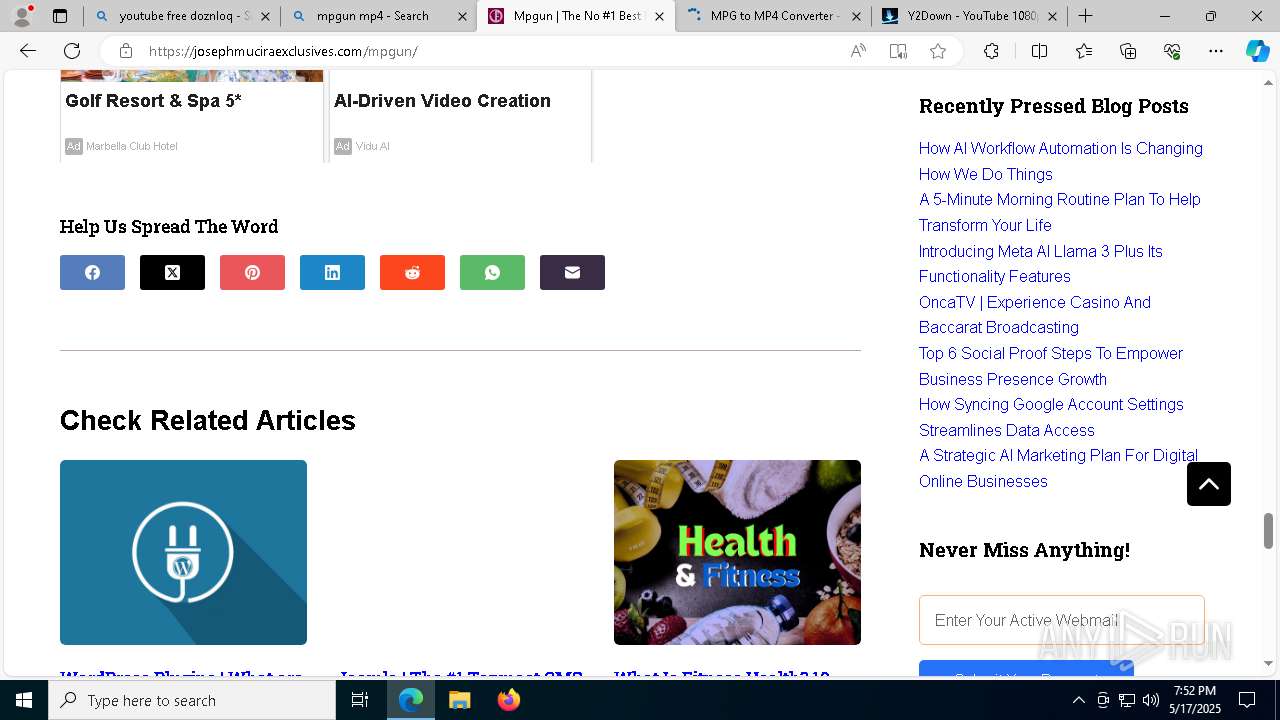Open Top 6 Social Proof Steps post
Image resolution: width=1280 pixels, height=720 pixels.
tap(1050, 366)
